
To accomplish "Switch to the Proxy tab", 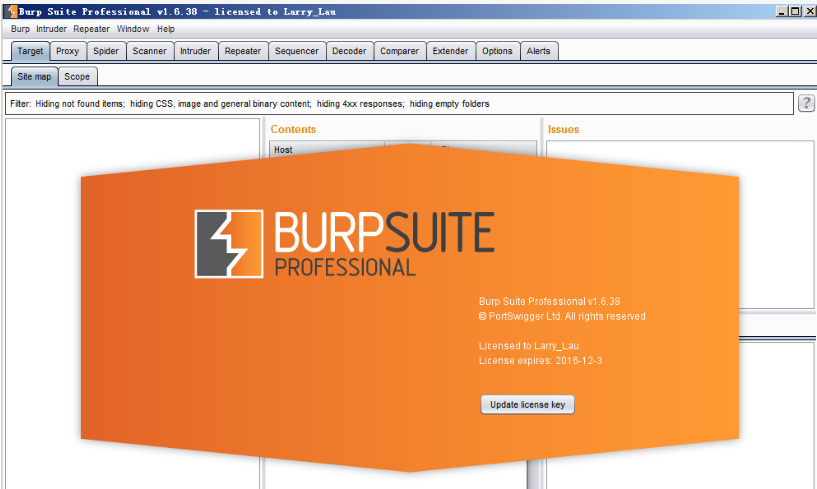I will 67,51.
